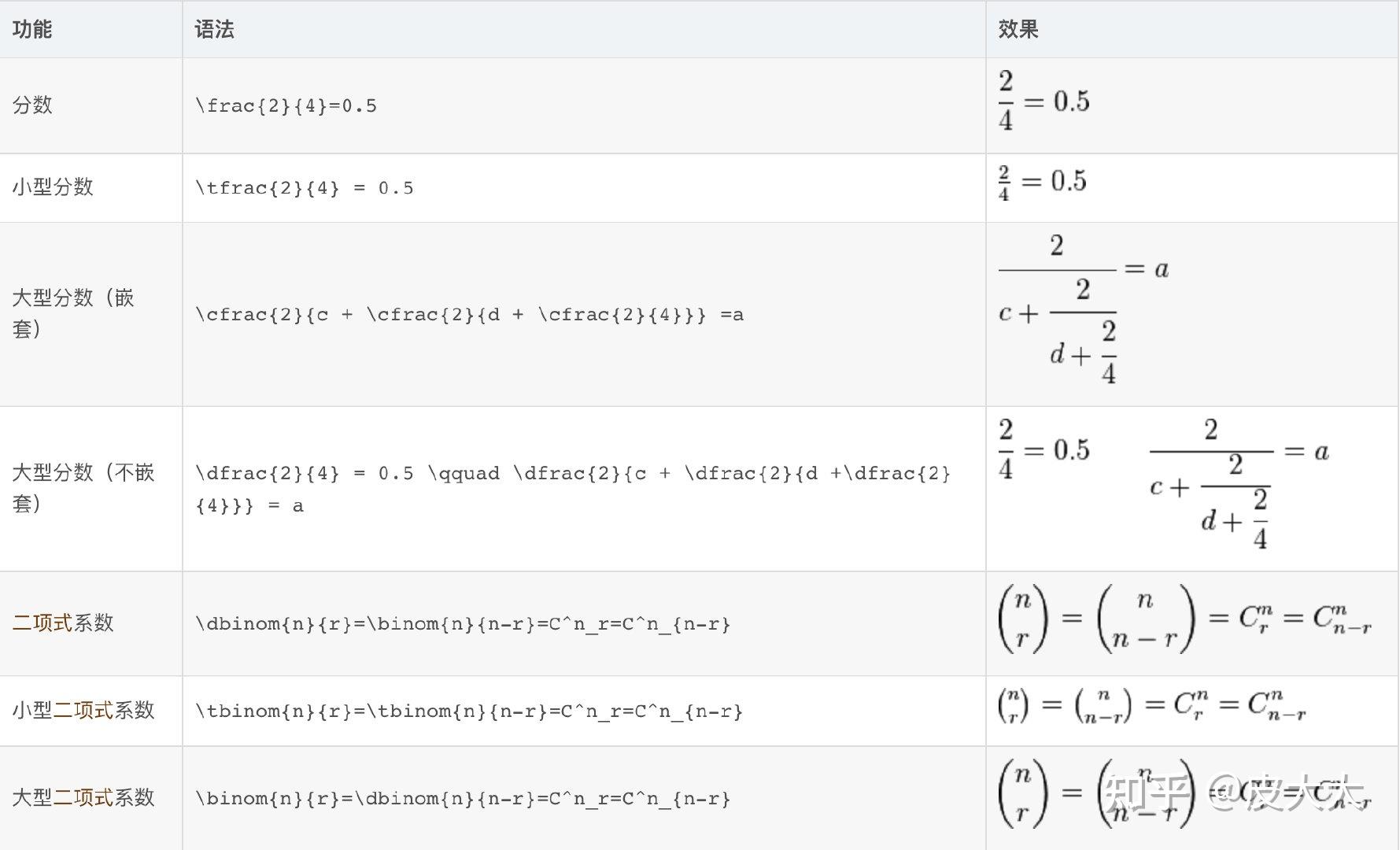1400x850 pixels.
Task: Click the 分数 row label
Action: (x=32, y=105)
